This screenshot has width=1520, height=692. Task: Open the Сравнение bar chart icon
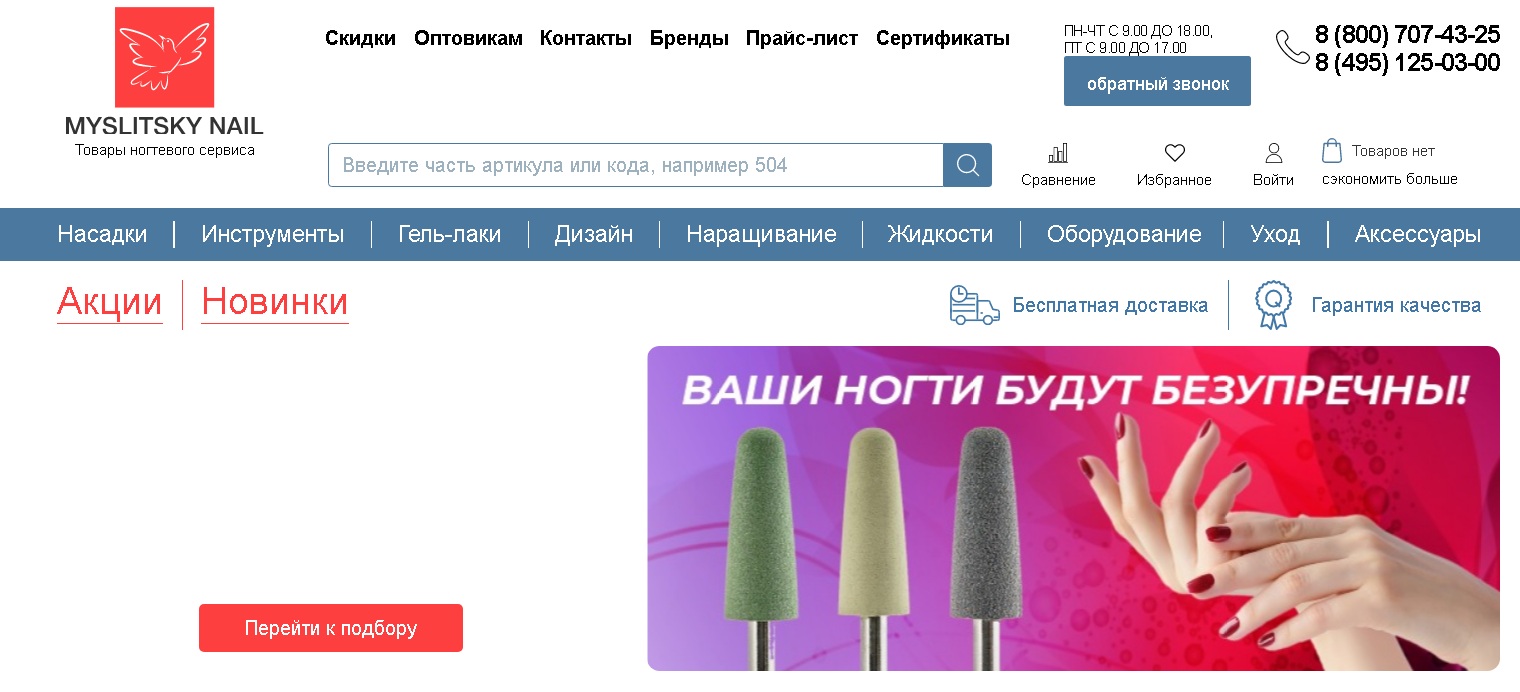pos(1058,153)
